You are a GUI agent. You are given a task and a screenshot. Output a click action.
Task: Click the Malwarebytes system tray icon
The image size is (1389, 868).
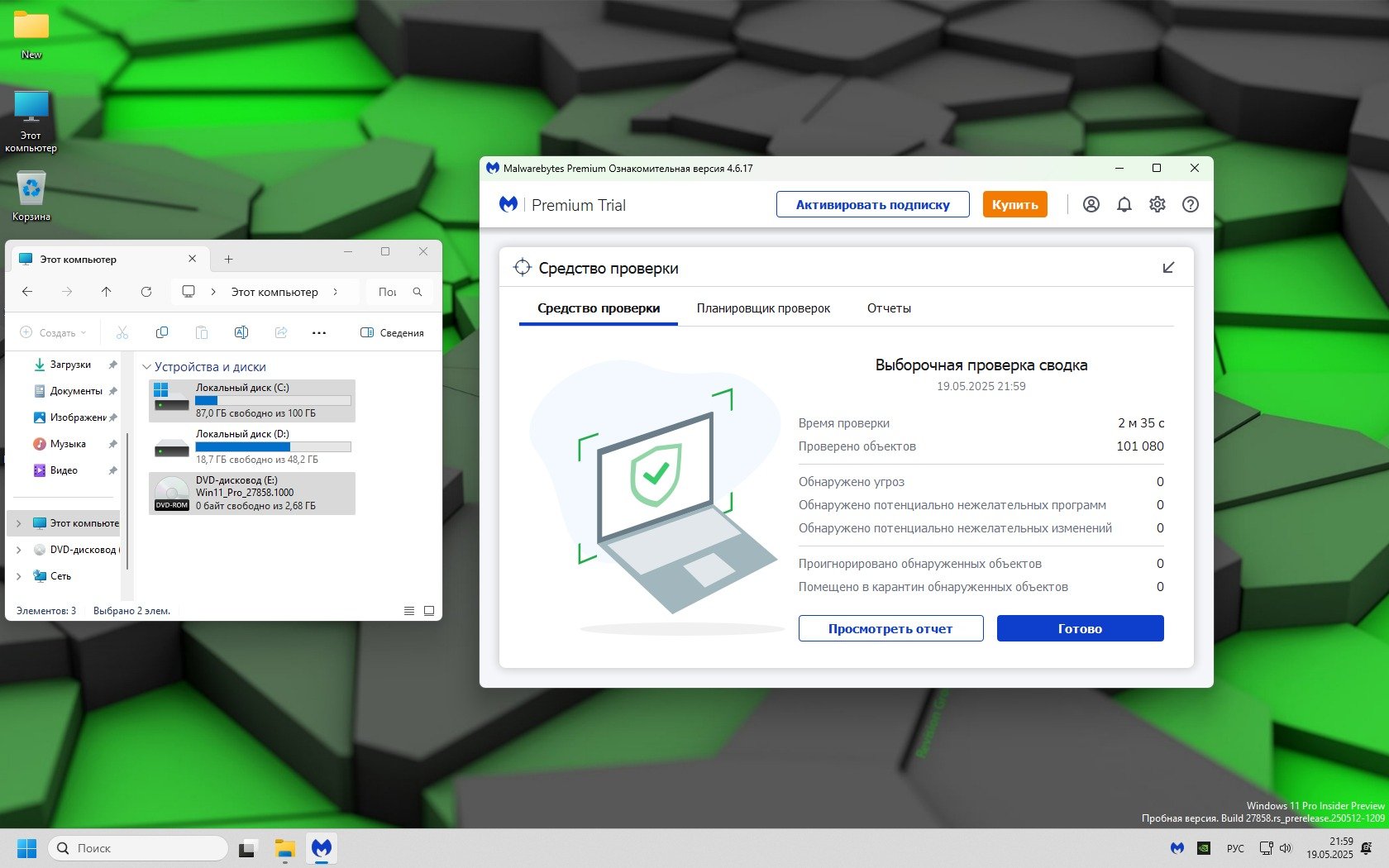coord(1177,848)
